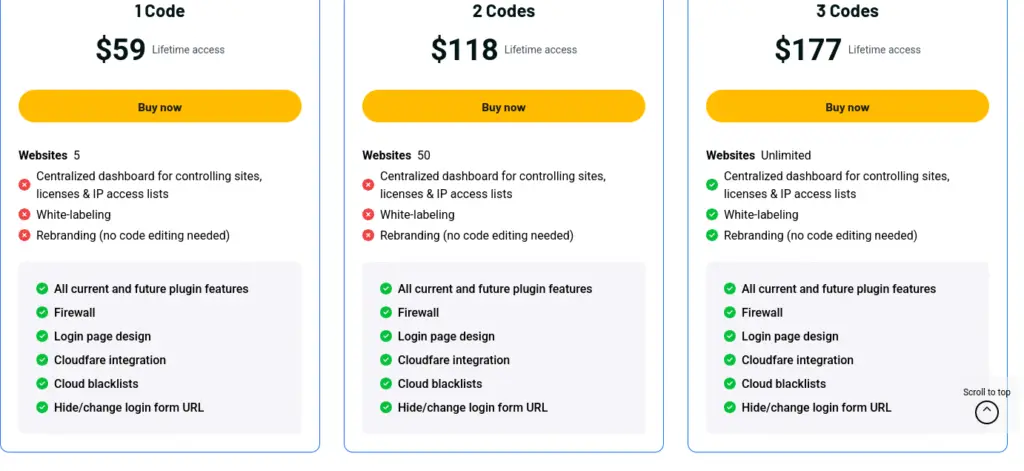
Task: Click red X icon beside Rebranding in 2 Codes
Action: 368,236
